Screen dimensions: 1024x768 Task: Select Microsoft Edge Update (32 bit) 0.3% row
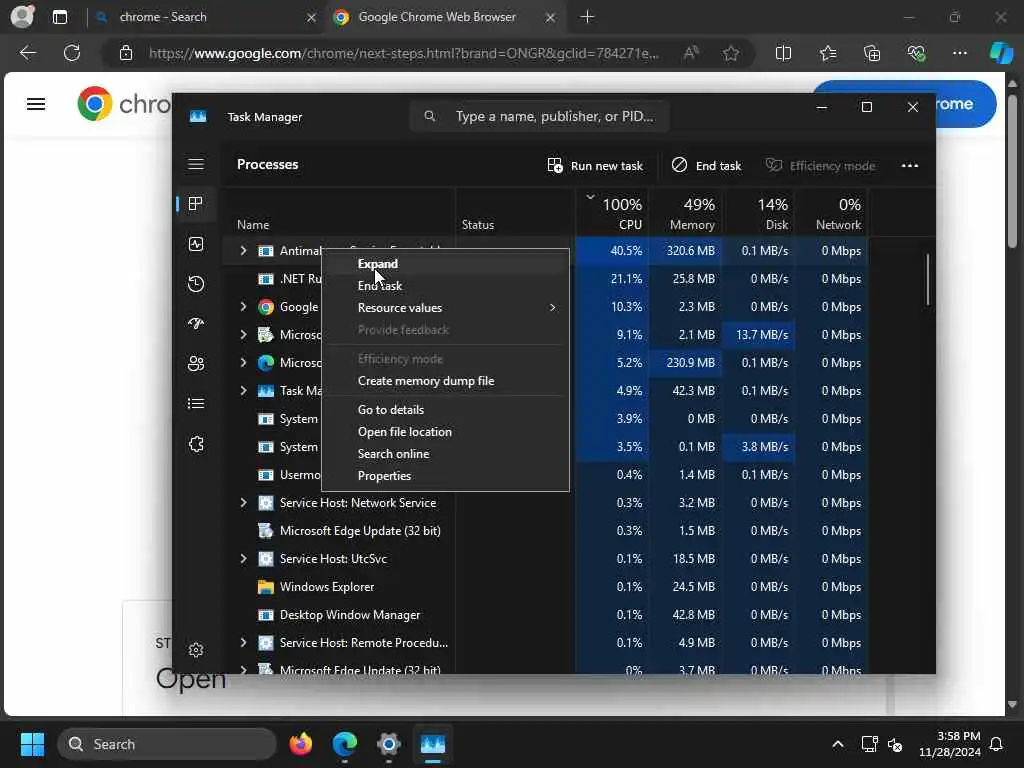click(x=545, y=531)
